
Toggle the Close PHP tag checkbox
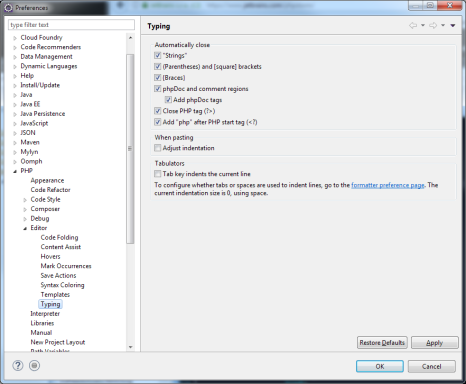coord(158,111)
